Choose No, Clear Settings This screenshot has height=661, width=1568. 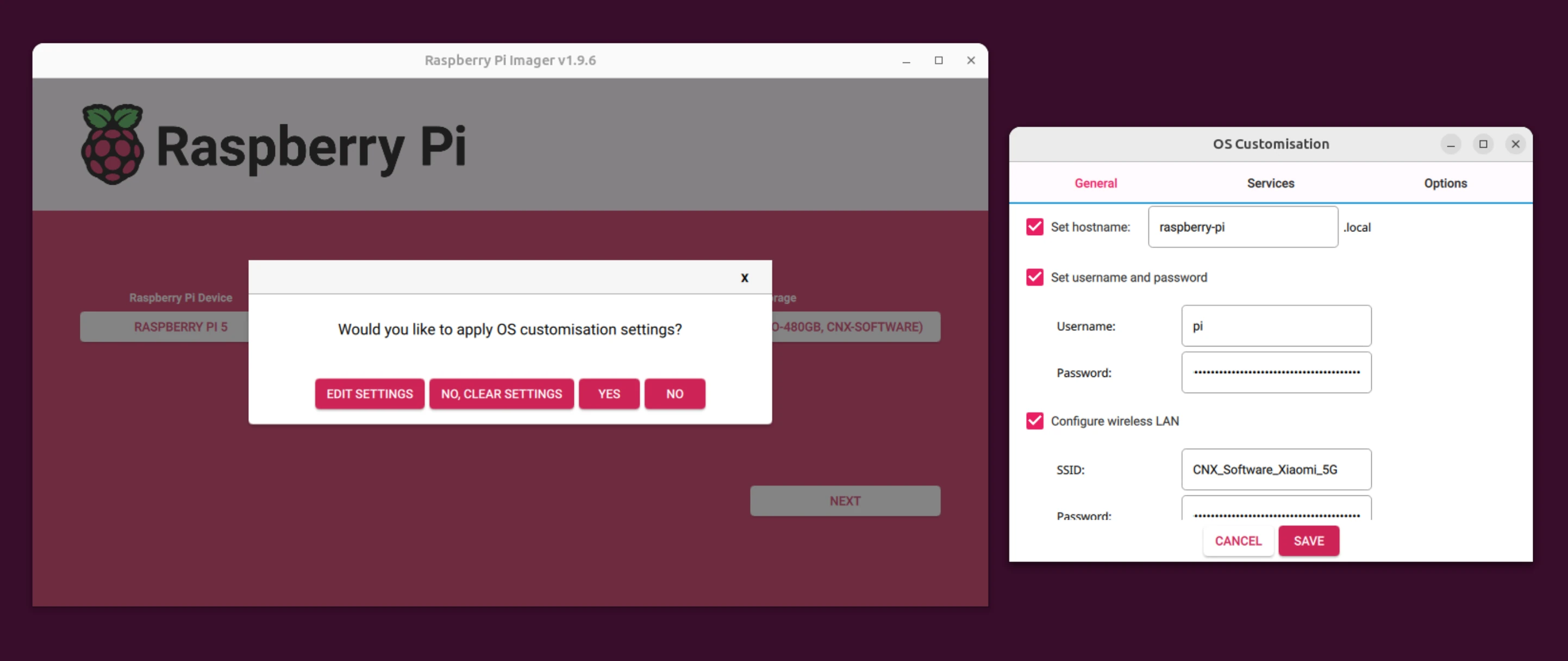coord(501,394)
